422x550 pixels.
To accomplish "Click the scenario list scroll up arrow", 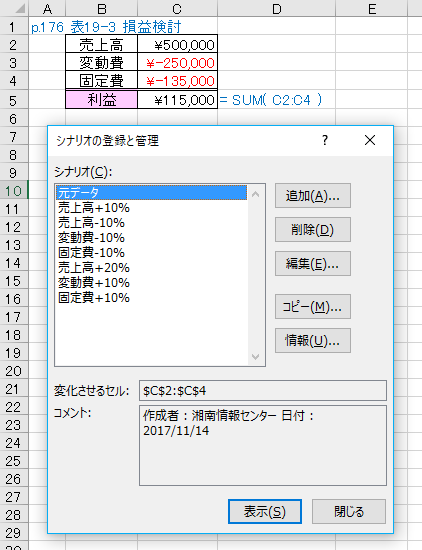I will tap(256, 194).
